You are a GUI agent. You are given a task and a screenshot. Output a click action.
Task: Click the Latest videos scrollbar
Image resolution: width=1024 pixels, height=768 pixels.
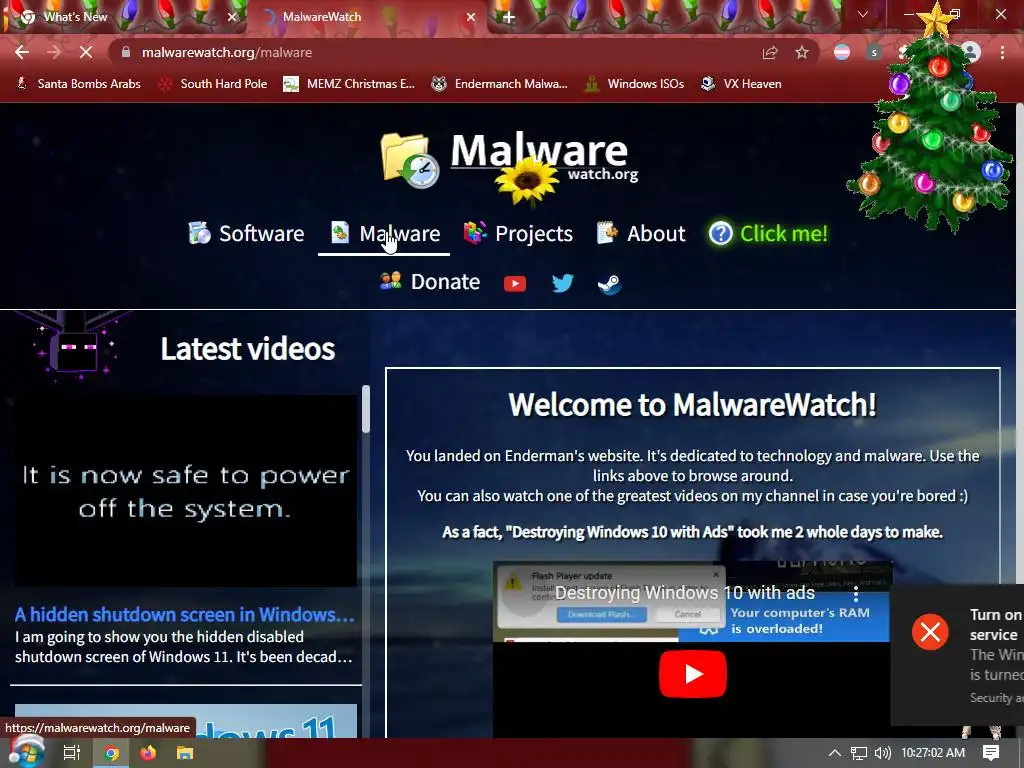pos(366,409)
